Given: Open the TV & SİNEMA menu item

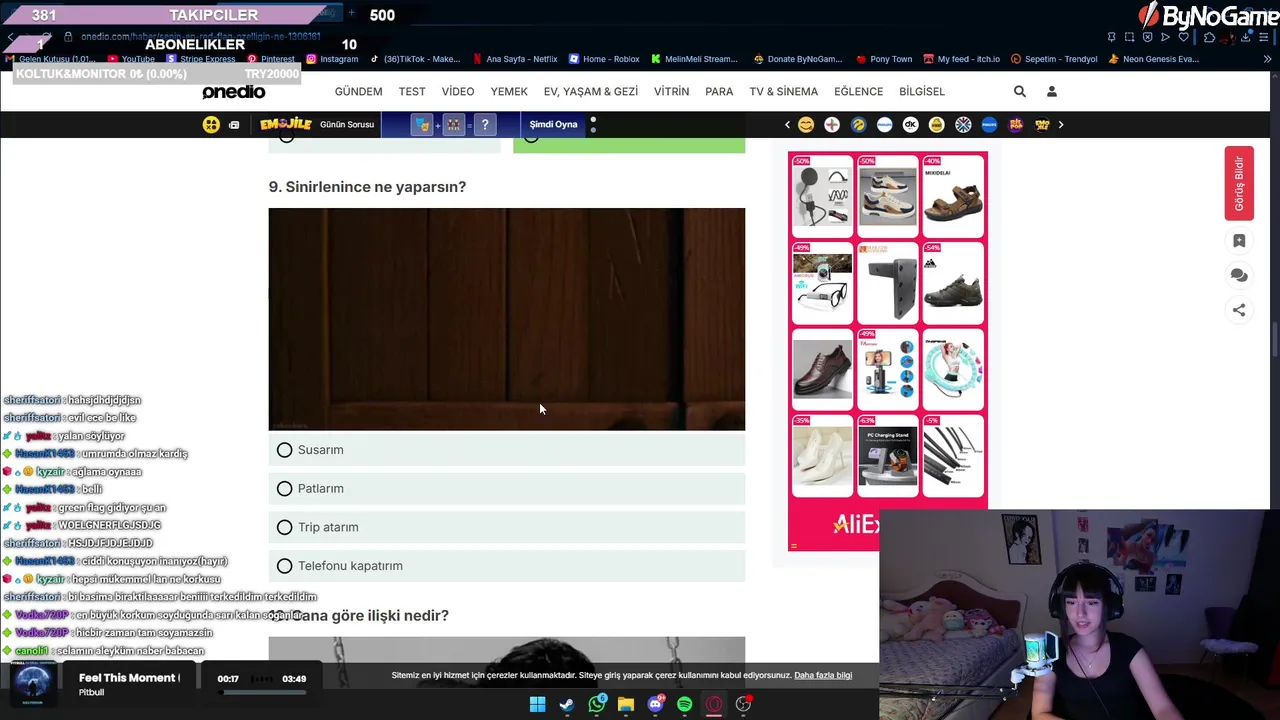Looking at the screenshot, I should click(784, 91).
